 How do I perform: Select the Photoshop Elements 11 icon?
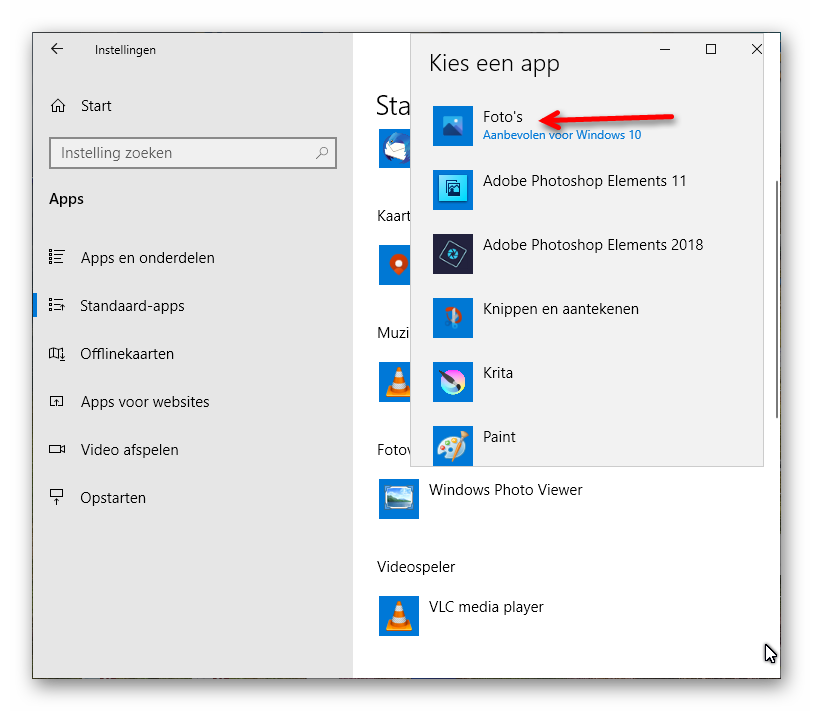(x=453, y=190)
